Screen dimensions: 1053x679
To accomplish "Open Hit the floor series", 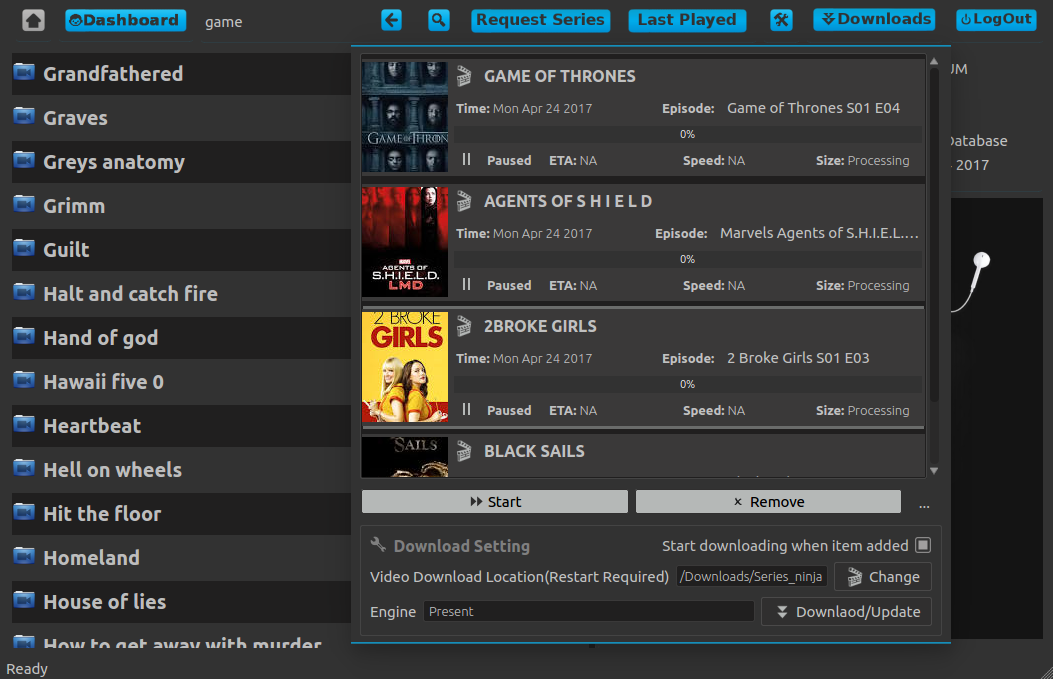I will [181, 514].
